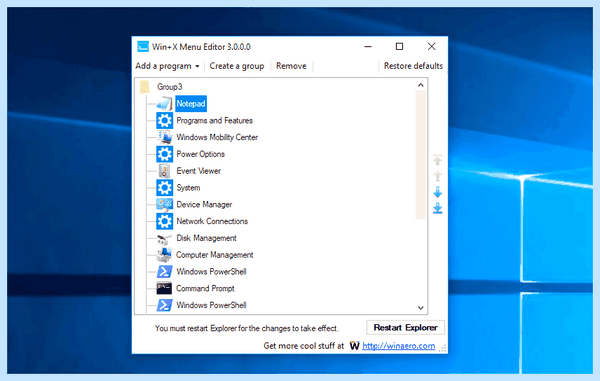Click the Device Manager icon in list
Image resolution: width=600 pixels, height=381 pixels.
point(164,204)
